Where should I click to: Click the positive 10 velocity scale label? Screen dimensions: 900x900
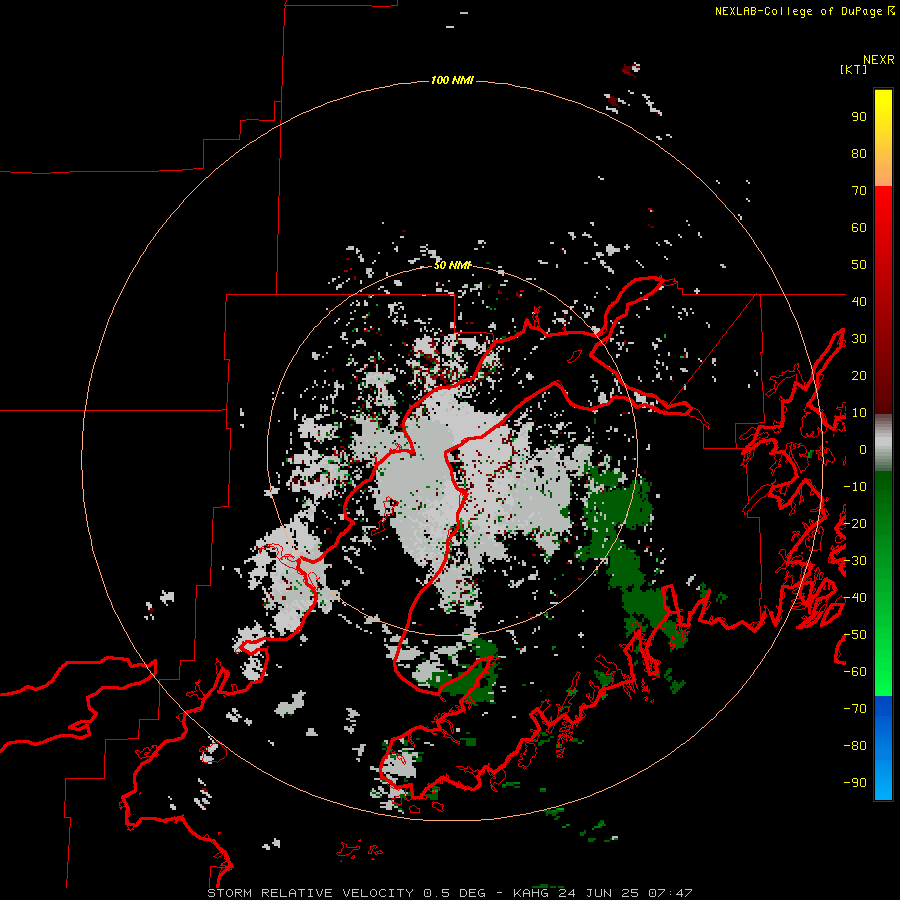tap(859, 413)
